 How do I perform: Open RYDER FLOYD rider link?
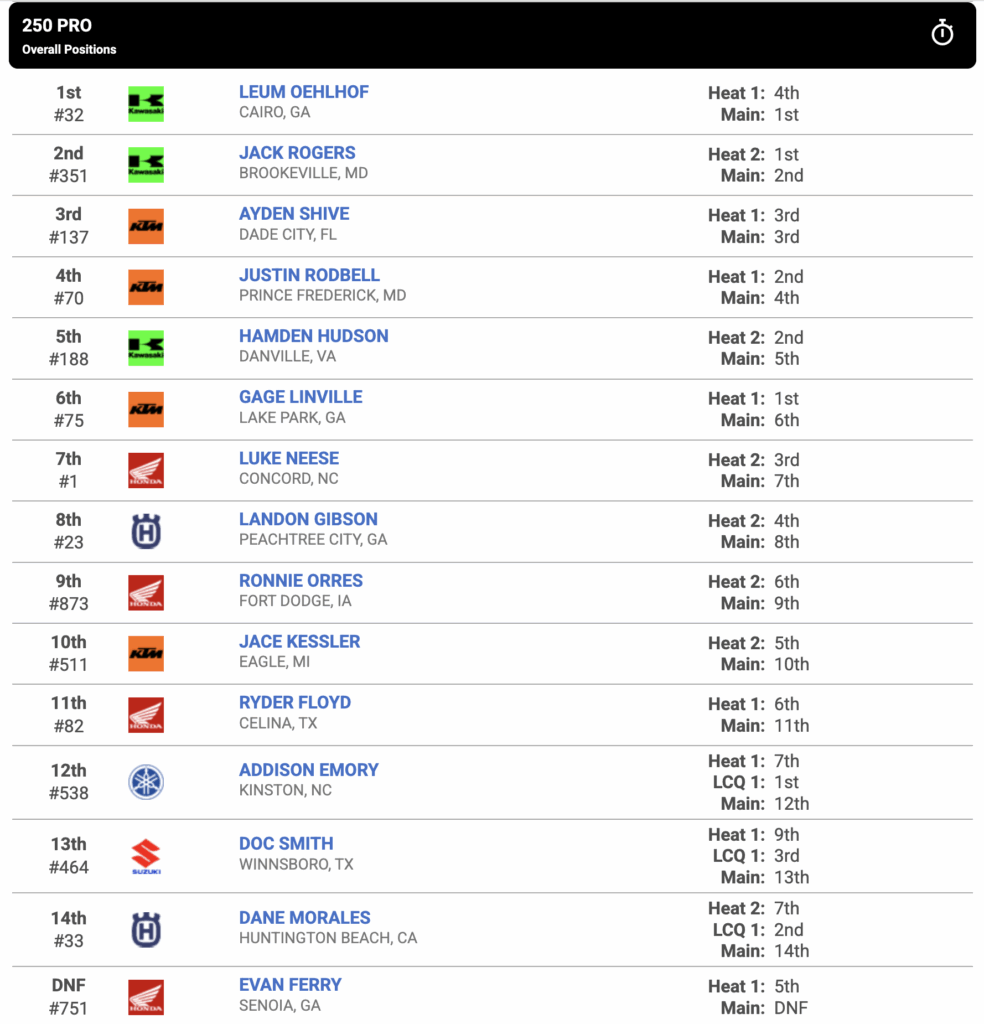click(294, 703)
